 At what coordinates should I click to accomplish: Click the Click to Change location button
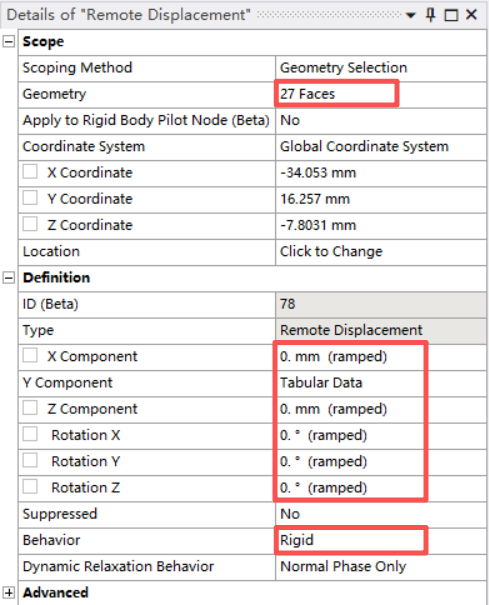click(x=381, y=252)
